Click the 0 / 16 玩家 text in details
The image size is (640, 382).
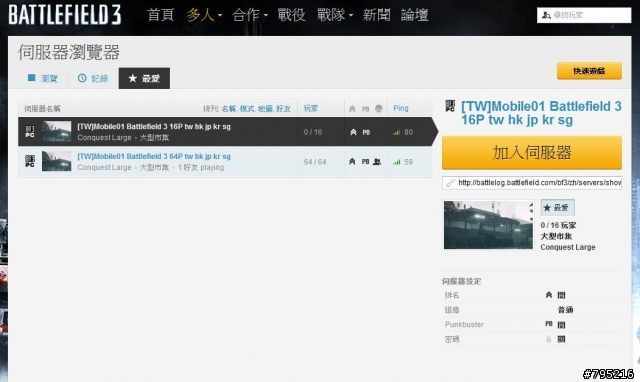tap(558, 225)
